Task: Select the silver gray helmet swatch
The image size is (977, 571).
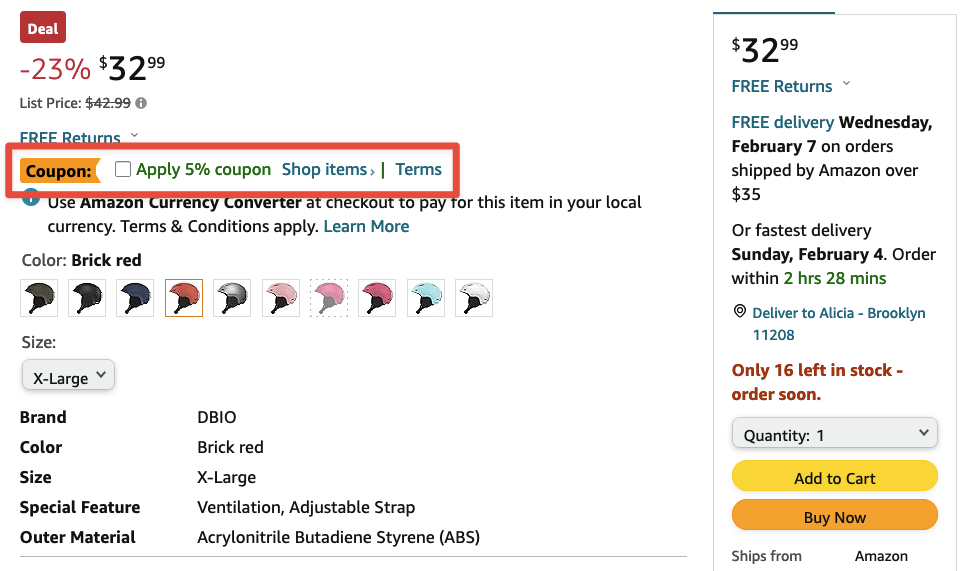Action: (232, 298)
